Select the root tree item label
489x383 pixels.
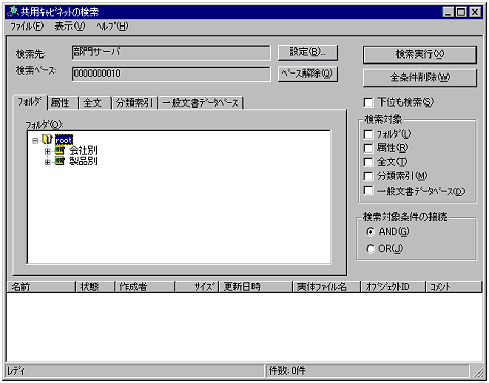[x=64, y=140]
